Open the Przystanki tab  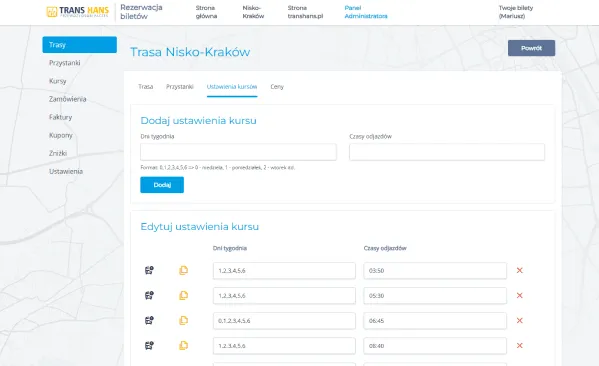pyautogui.click(x=180, y=87)
